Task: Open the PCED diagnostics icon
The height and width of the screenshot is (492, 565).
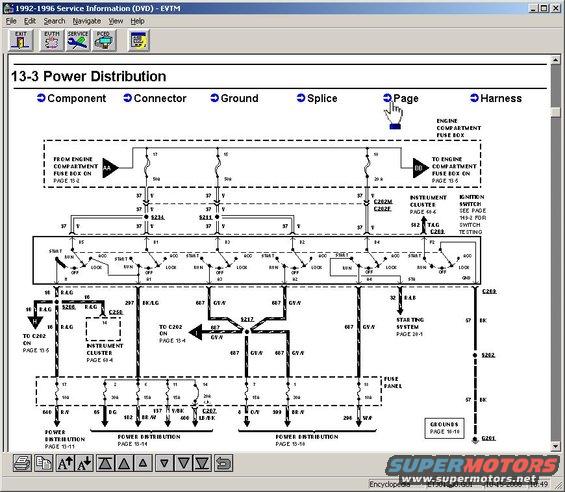Action: point(104,40)
